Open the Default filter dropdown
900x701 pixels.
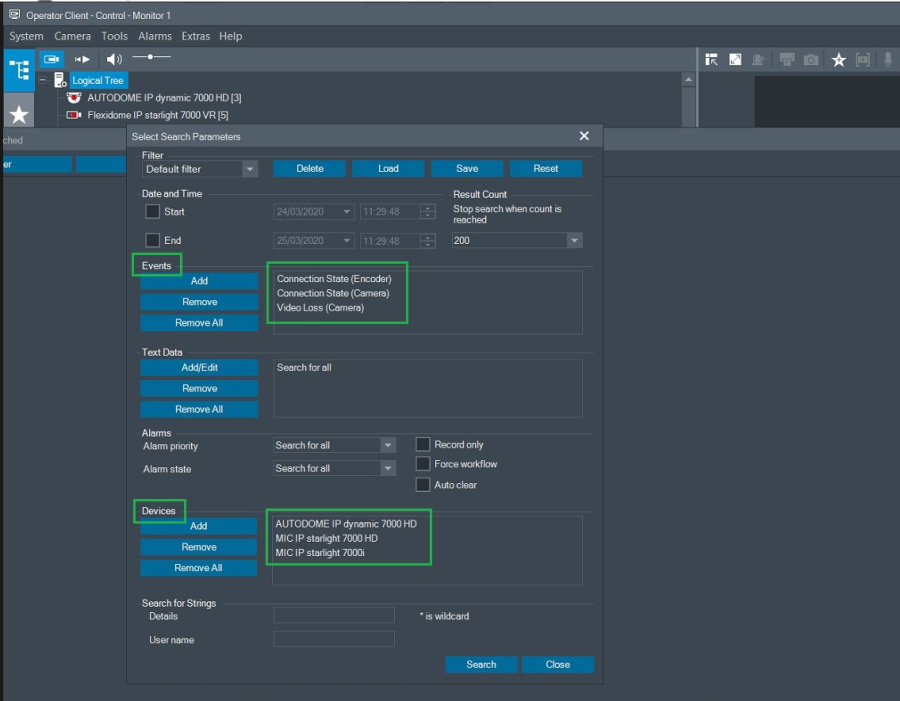[x=250, y=169]
